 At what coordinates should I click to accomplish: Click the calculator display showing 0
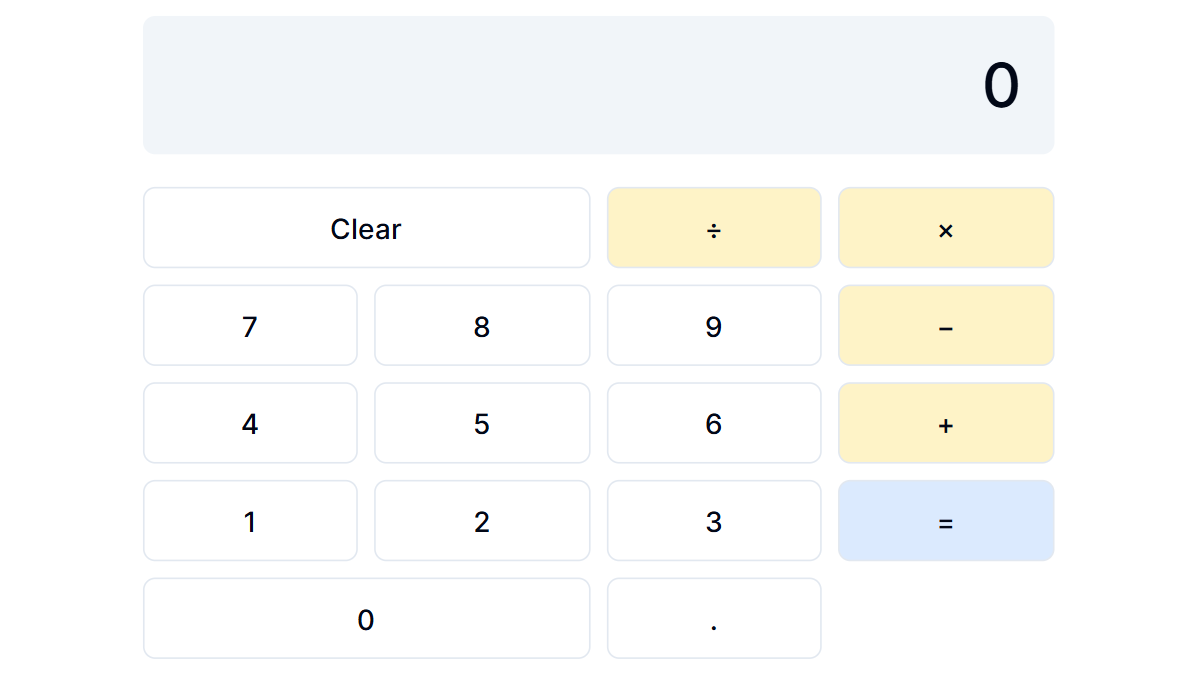[x=598, y=84]
